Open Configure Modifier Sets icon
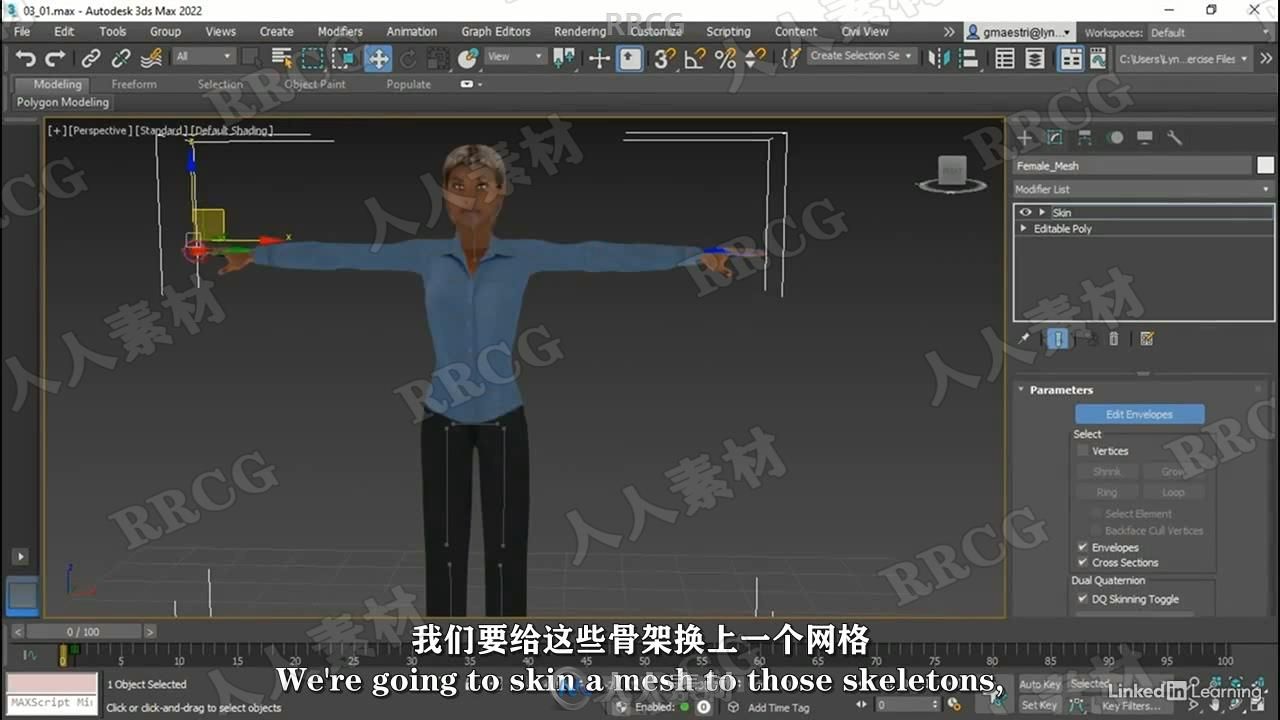This screenshot has width=1280, height=720. pyautogui.click(x=1147, y=339)
